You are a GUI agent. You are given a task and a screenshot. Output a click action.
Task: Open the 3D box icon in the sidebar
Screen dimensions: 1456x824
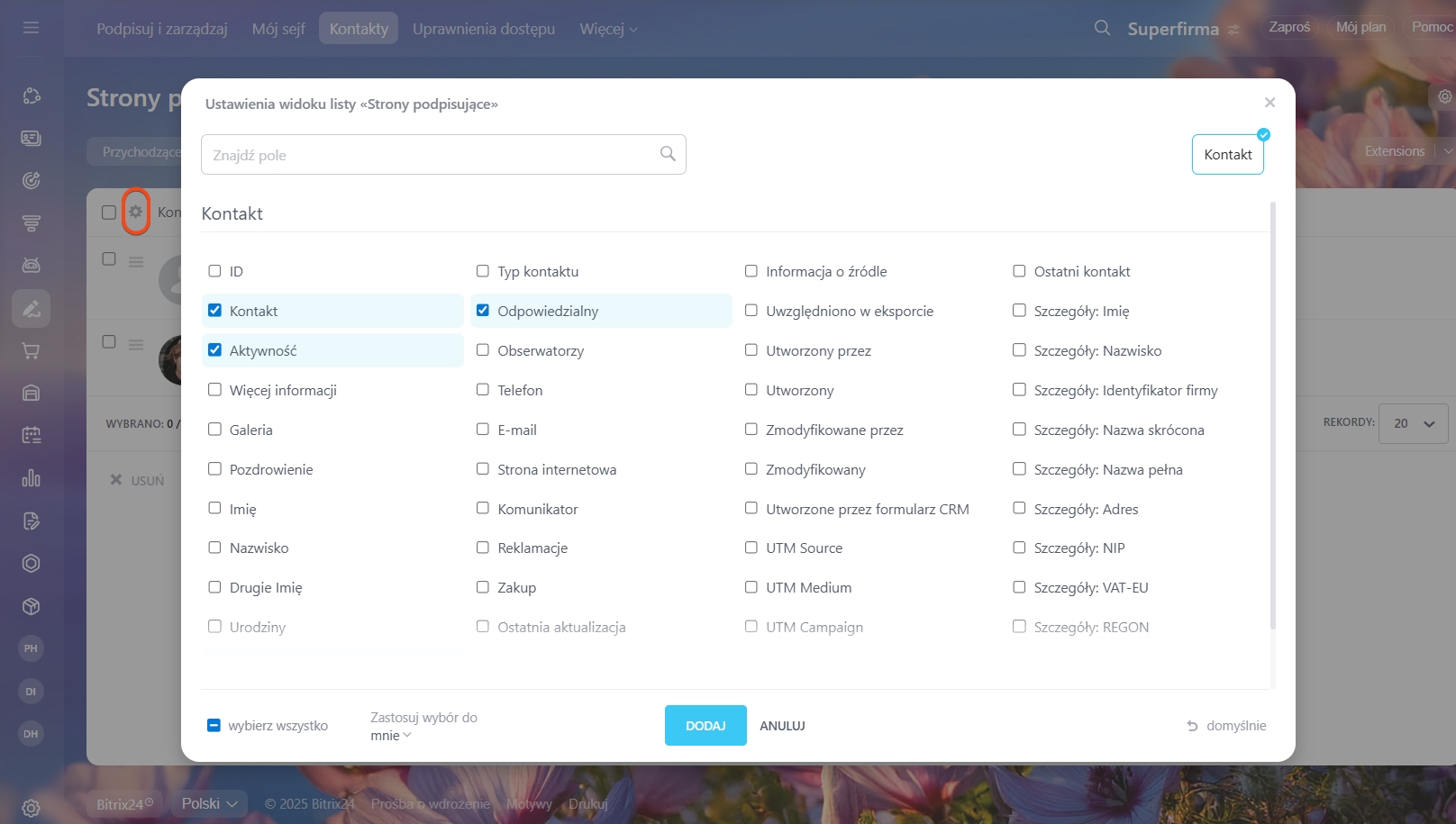coord(31,606)
